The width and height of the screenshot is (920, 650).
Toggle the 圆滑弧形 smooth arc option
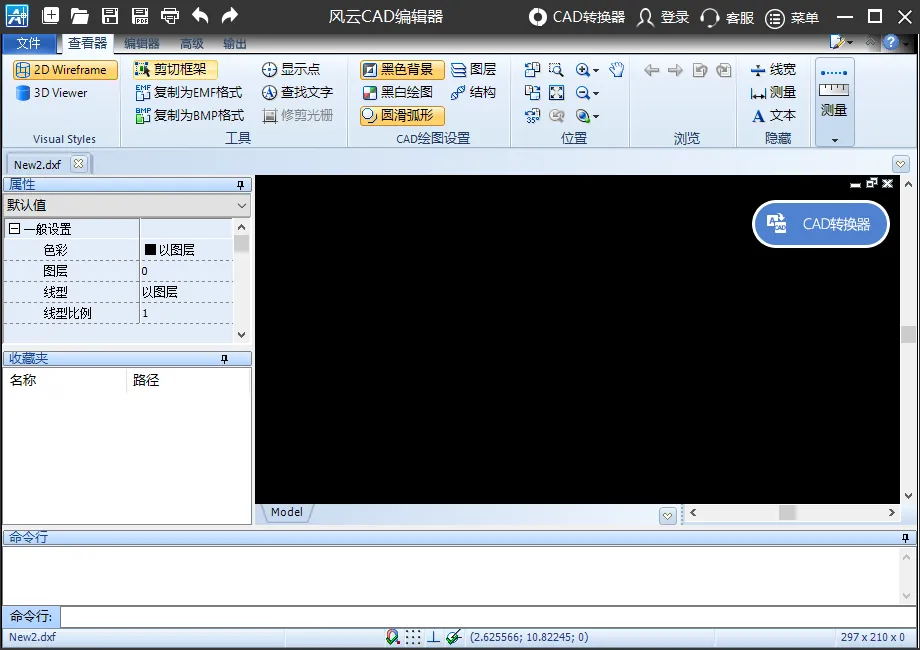tap(402, 116)
